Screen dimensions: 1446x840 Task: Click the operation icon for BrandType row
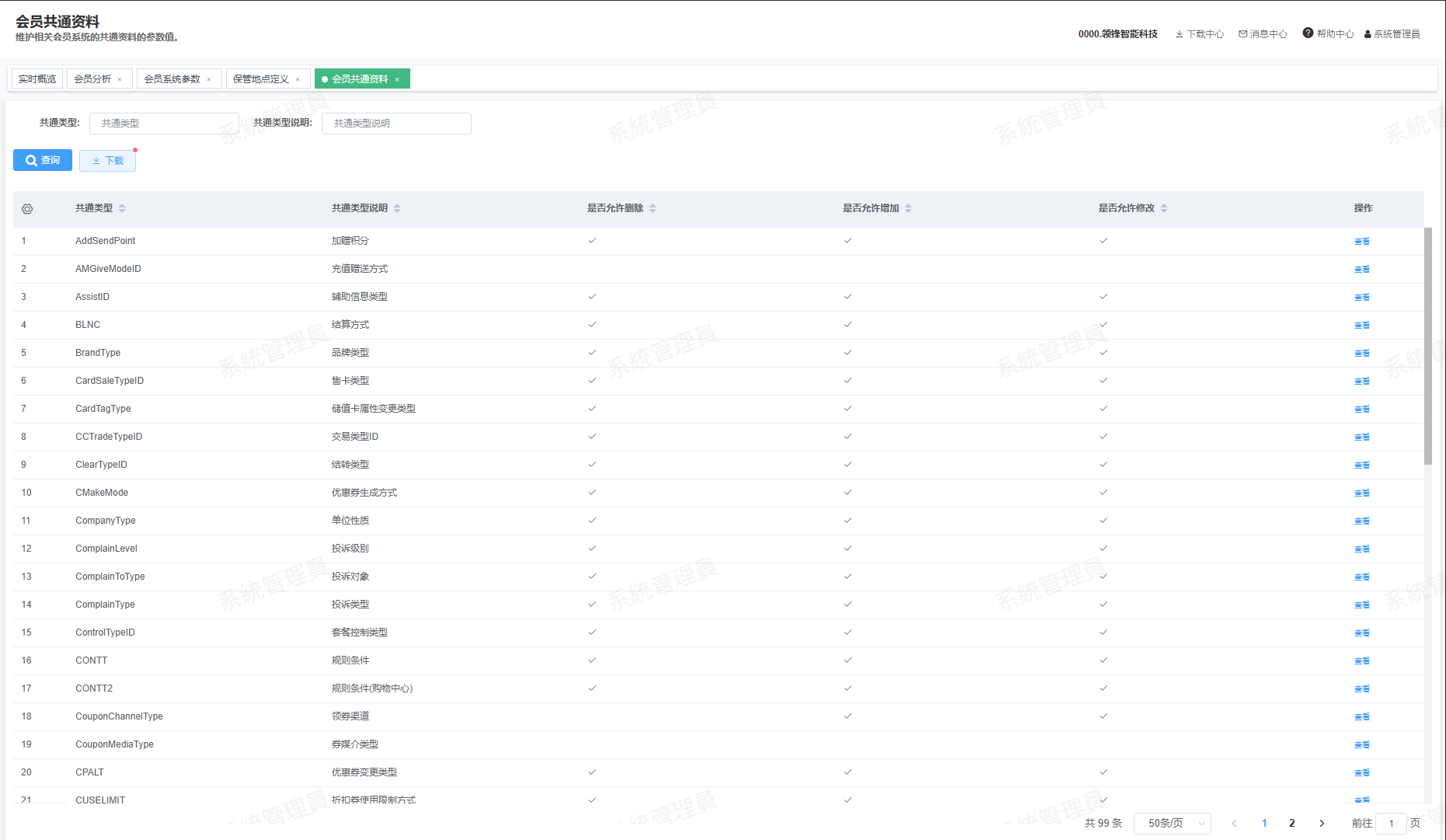pyautogui.click(x=1362, y=353)
